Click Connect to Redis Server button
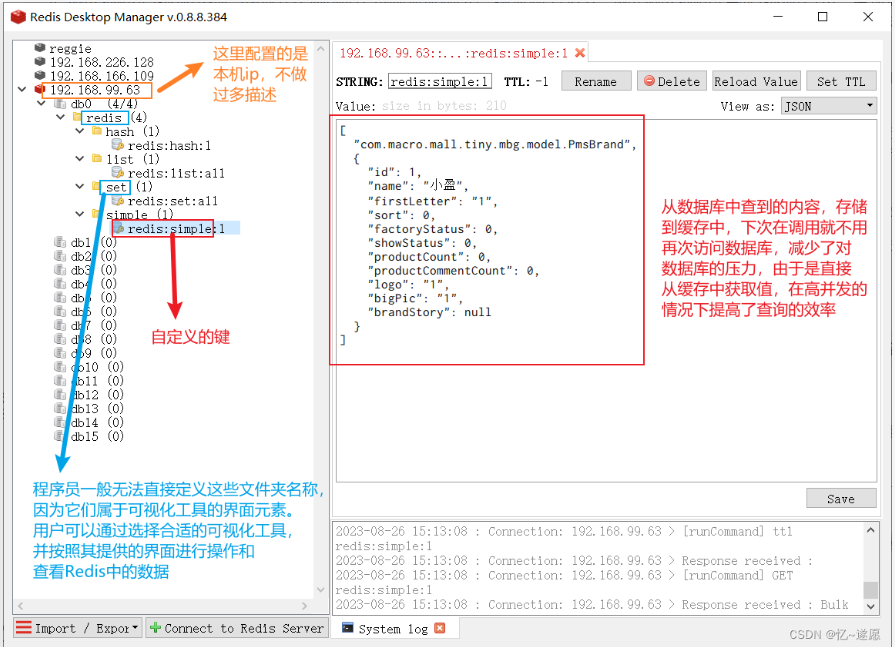This screenshot has width=895, height=647. click(x=237, y=628)
